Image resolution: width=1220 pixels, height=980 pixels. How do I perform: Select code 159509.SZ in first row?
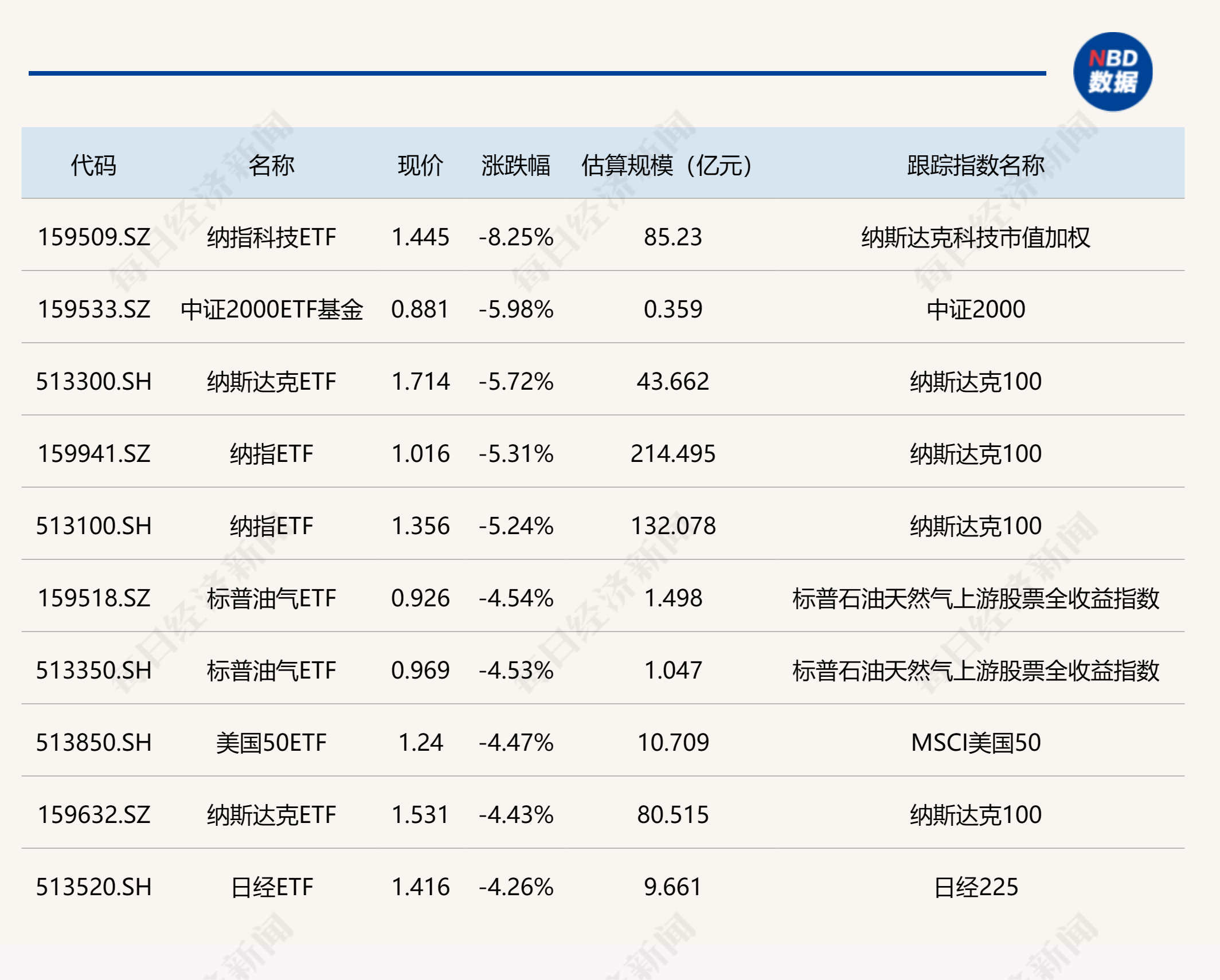click(x=93, y=237)
